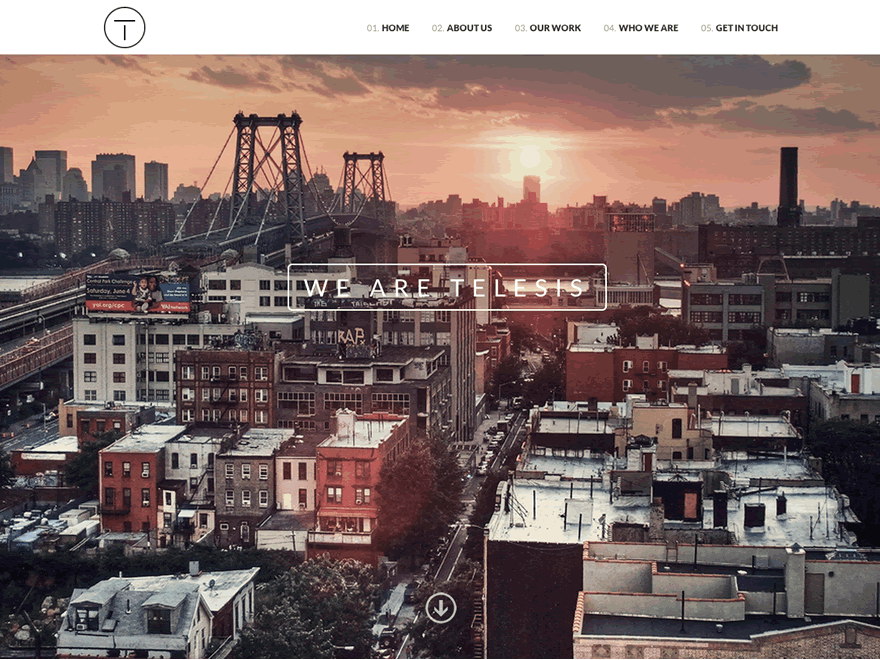
Task: Click the letter T inside the logo
Action: pyautogui.click(x=125, y=30)
